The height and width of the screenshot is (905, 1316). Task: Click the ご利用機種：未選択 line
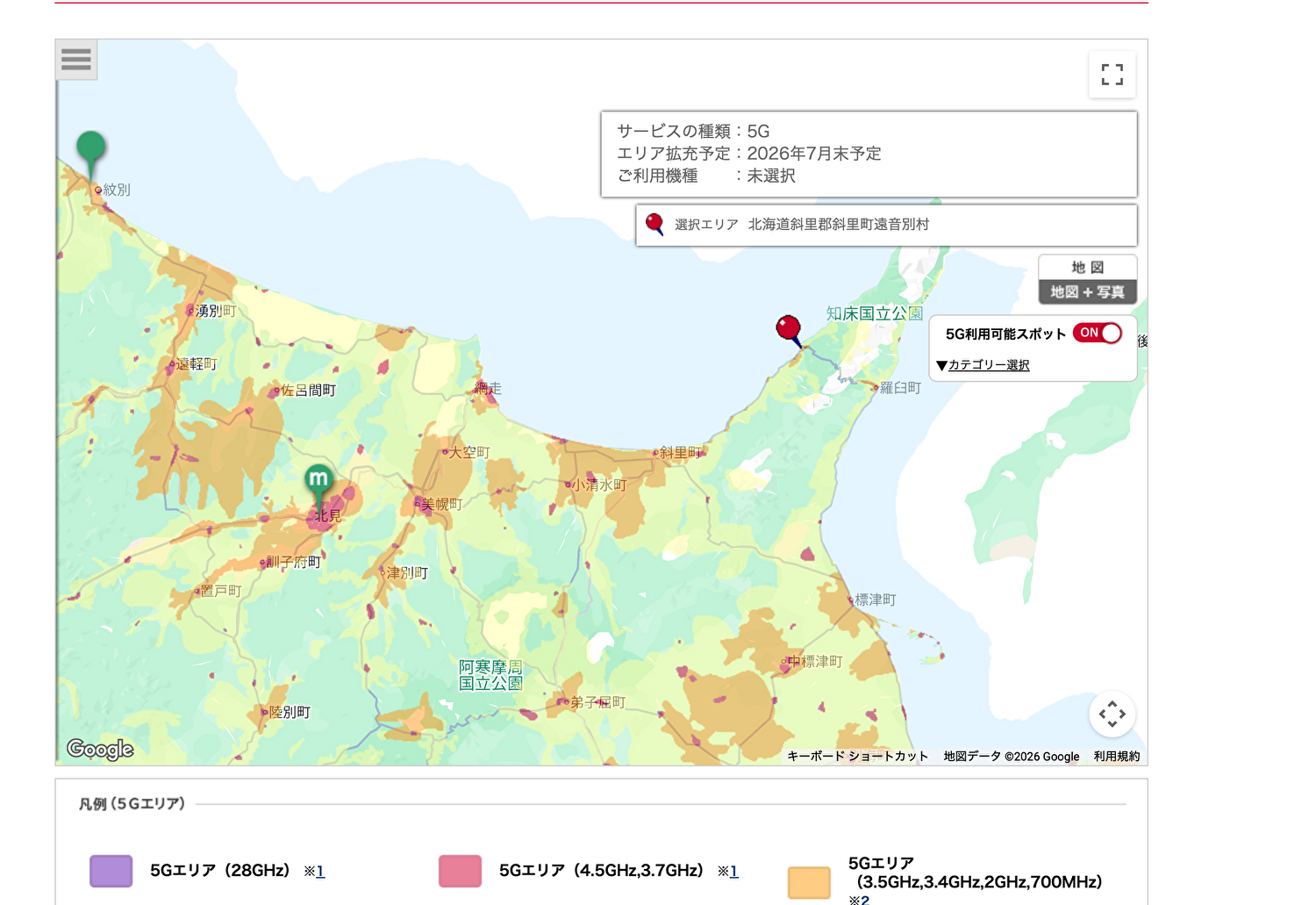click(x=706, y=176)
